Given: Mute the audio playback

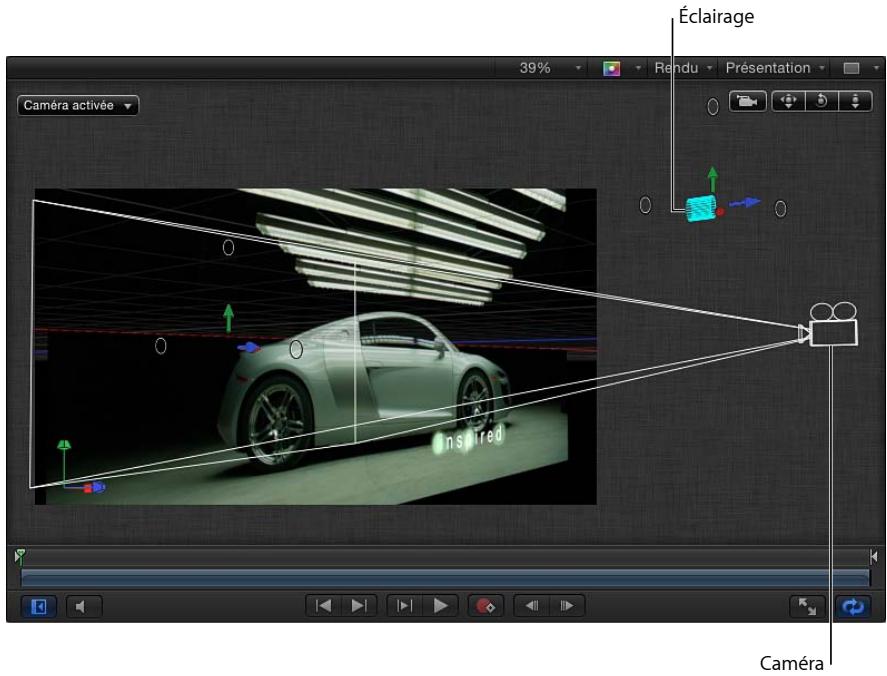Looking at the screenshot, I should tap(84, 607).
